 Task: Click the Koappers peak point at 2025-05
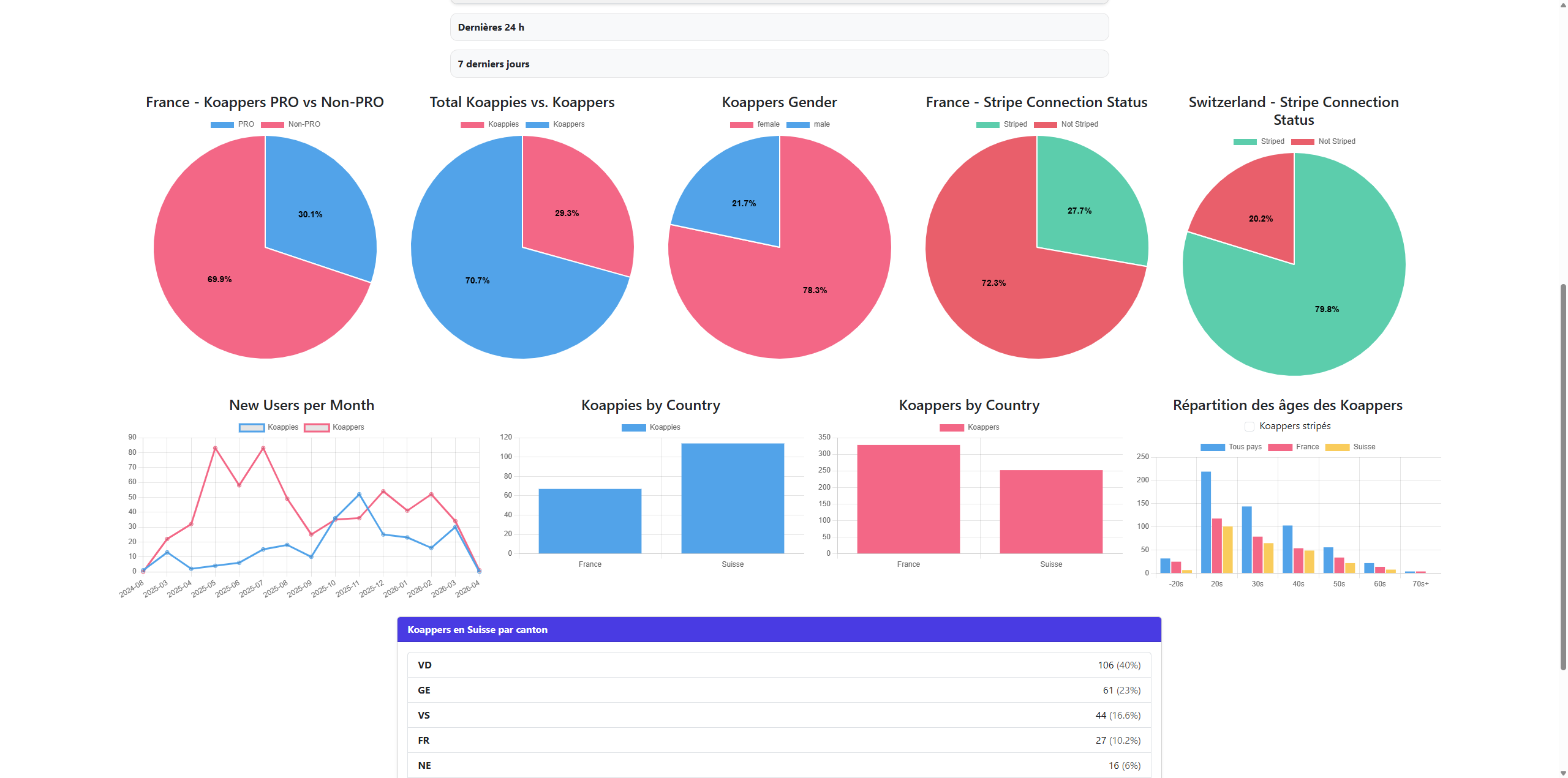click(x=215, y=448)
